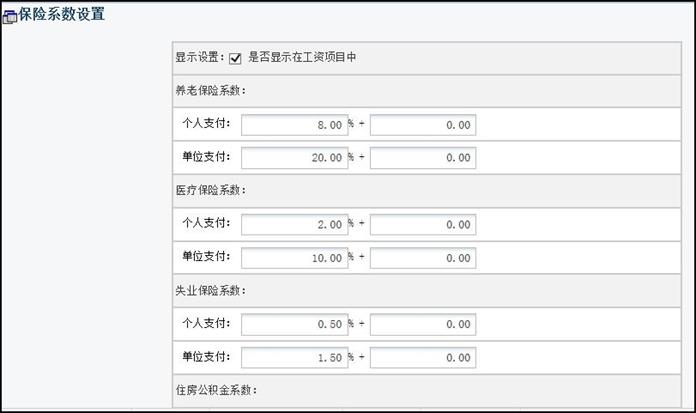Viewport: 696px width, 413px height.
Task: Click 养老保险 个人支付 percent field showing 8.00
Action: [x=294, y=125]
